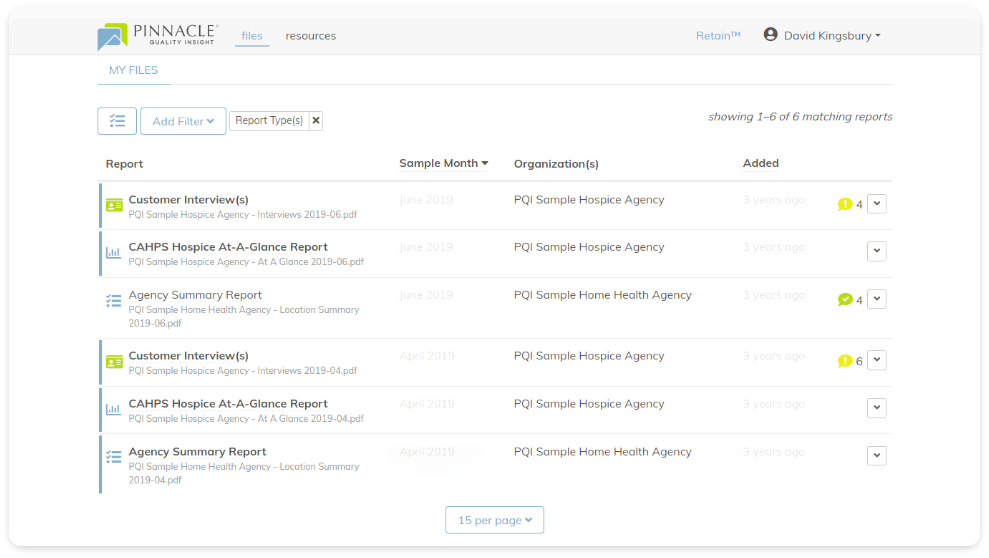
Task: Click the user avatar icon beside David Kingsbury
Action: [x=770, y=35]
